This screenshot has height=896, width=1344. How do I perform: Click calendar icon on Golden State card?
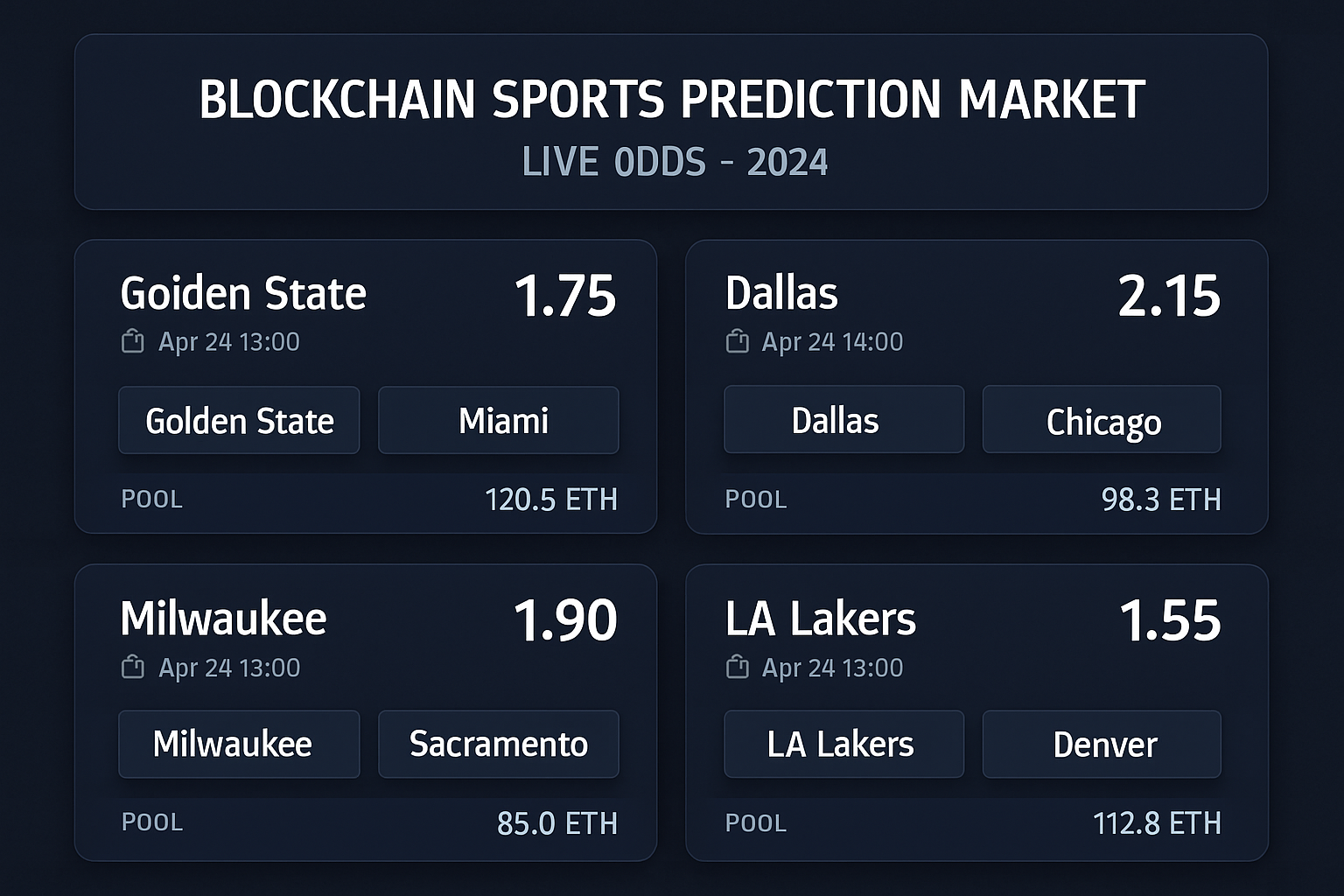click(132, 341)
